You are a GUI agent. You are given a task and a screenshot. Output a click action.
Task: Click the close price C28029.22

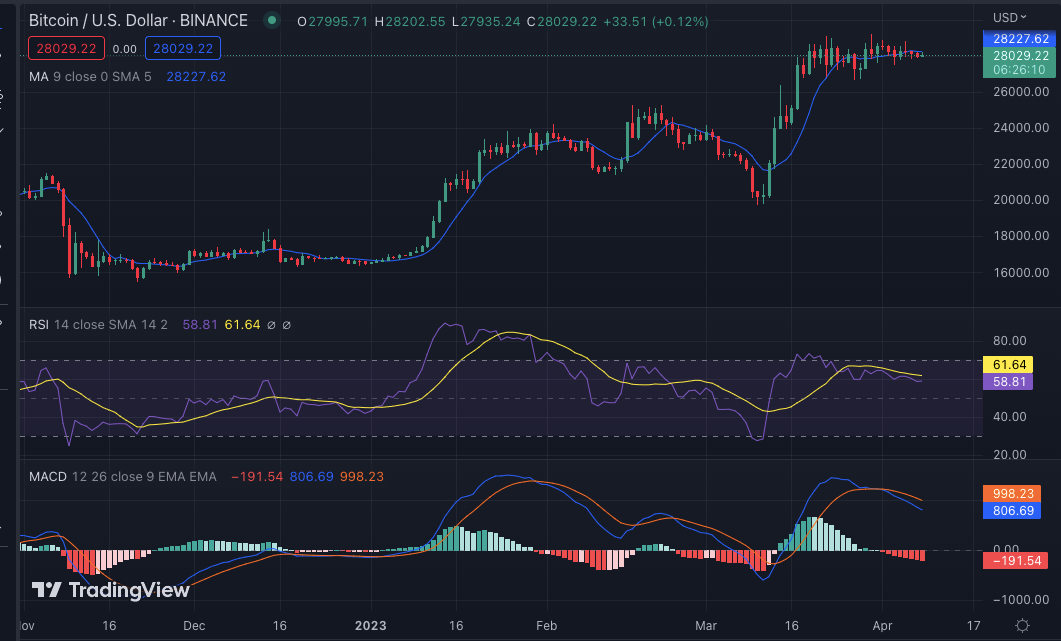pyautogui.click(x=562, y=22)
